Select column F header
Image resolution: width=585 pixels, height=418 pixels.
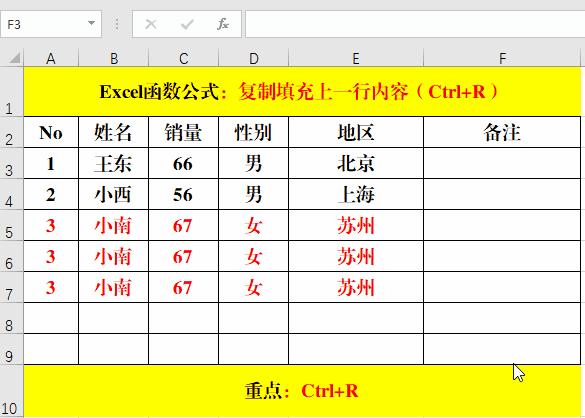pyautogui.click(x=502, y=58)
